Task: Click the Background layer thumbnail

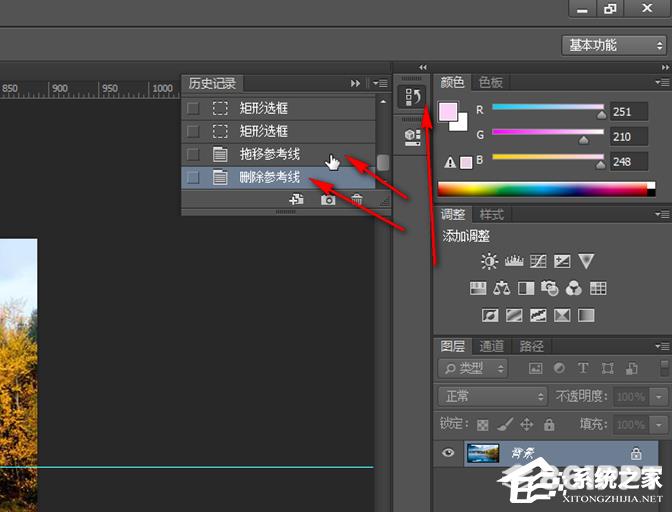Action: coord(483,453)
